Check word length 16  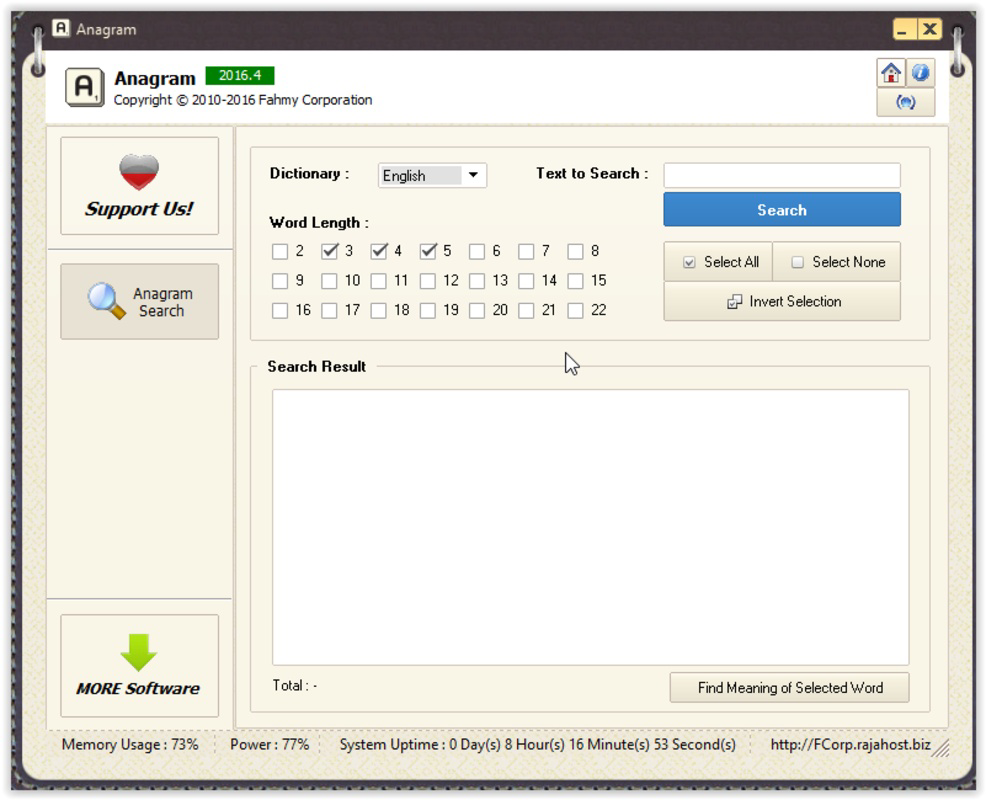point(280,311)
